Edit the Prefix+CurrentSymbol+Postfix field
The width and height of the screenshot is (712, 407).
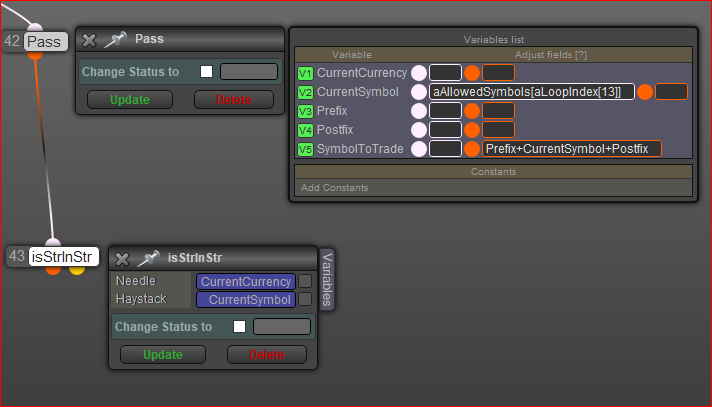(x=572, y=149)
